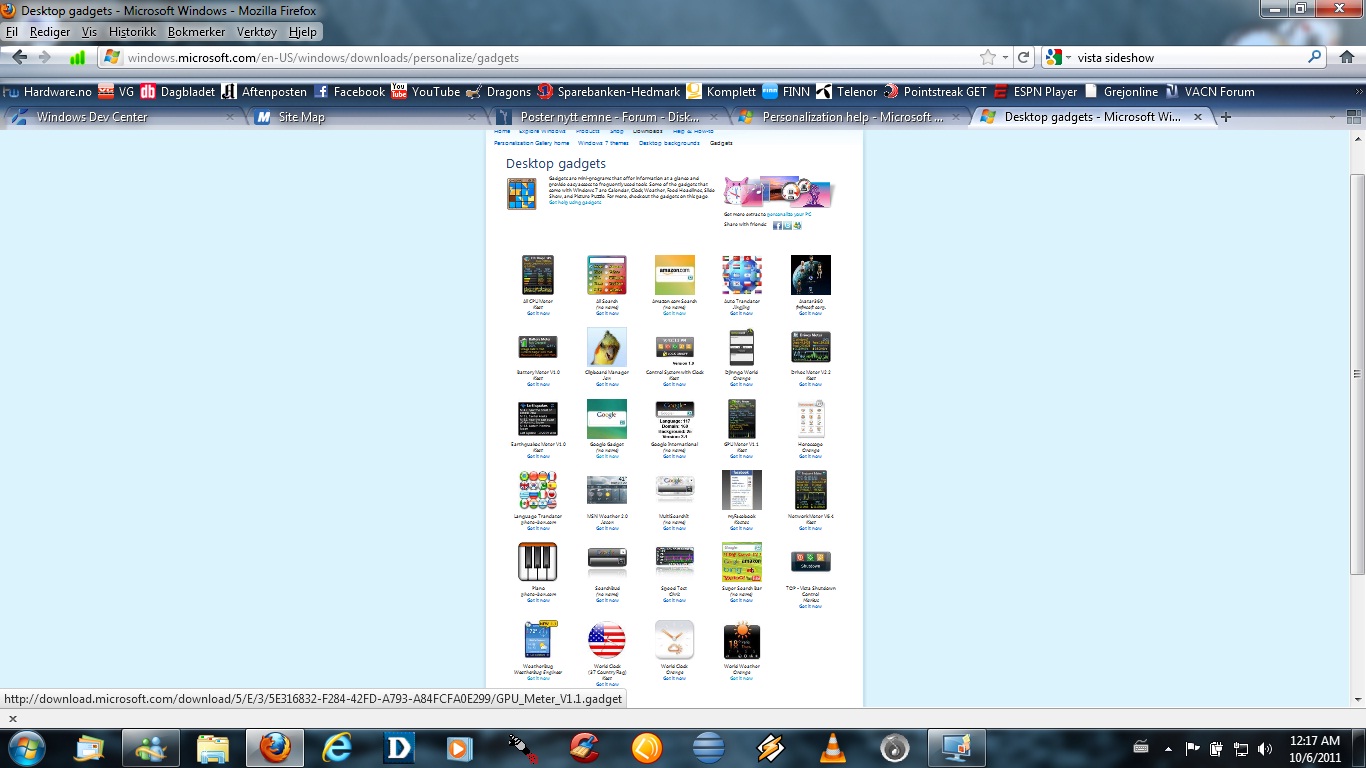This screenshot has width=1366, height=768.
Task: Click the vertical page scrollbar thumb
Action: (x=1357, y=373)
